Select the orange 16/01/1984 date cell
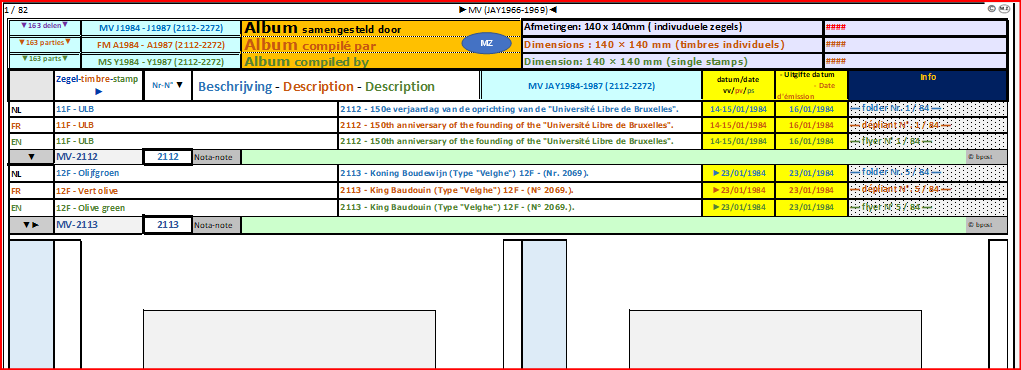1021x370 pixels. coord(811,125)
